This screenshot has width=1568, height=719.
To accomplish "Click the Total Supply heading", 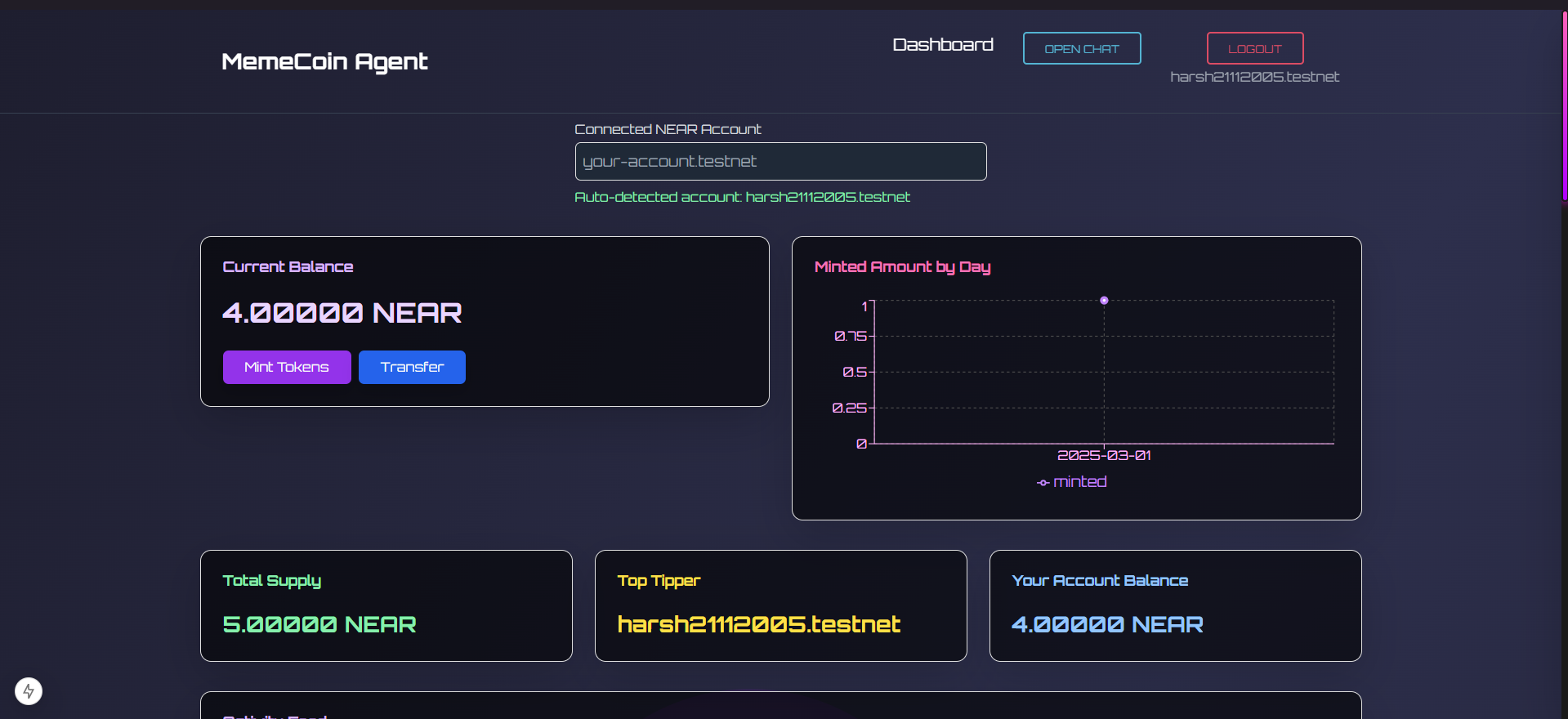I will 271,581.
